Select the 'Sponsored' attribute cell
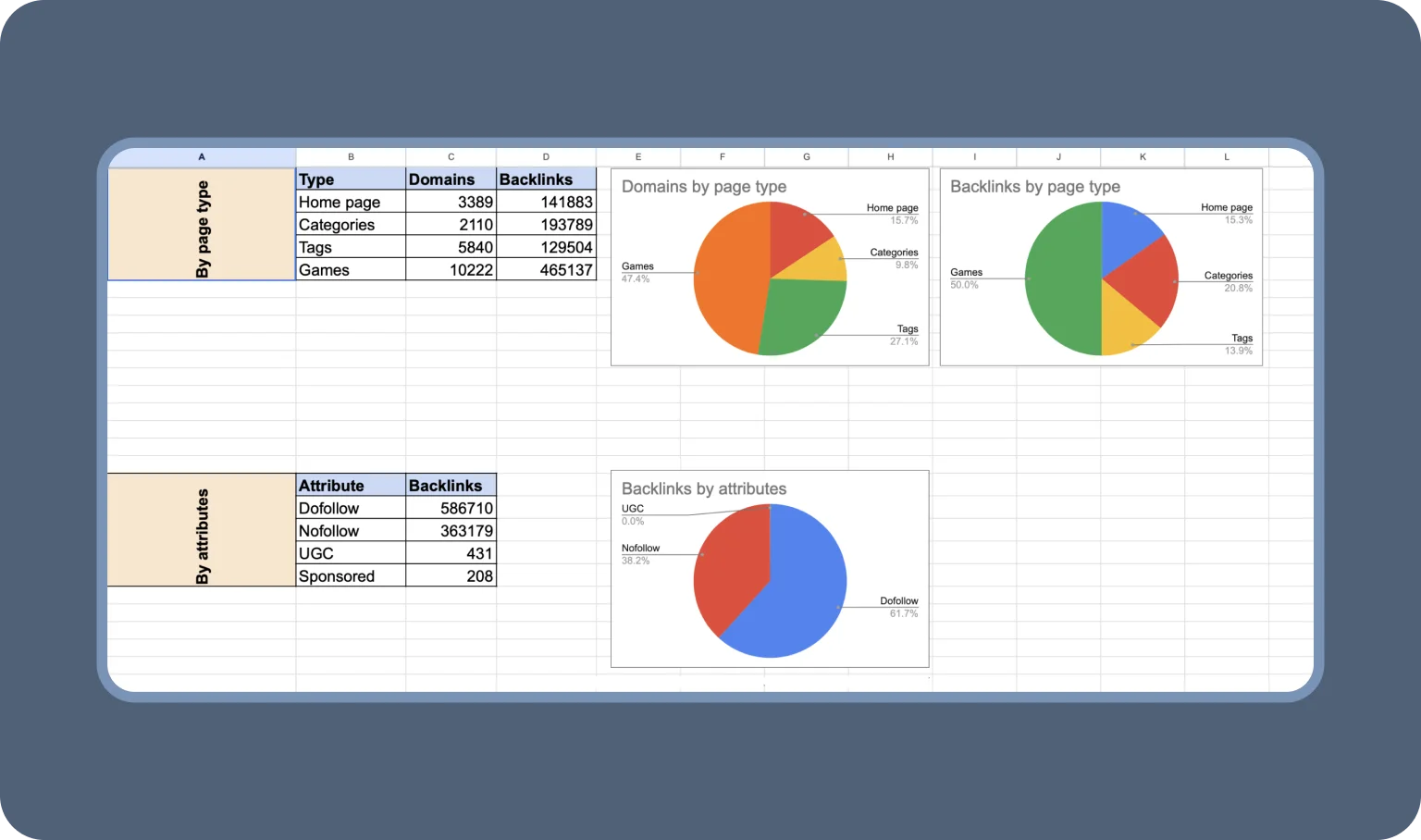Image resolution: width=1421 pixels, height=840 pixels. [x=351, y=575]
